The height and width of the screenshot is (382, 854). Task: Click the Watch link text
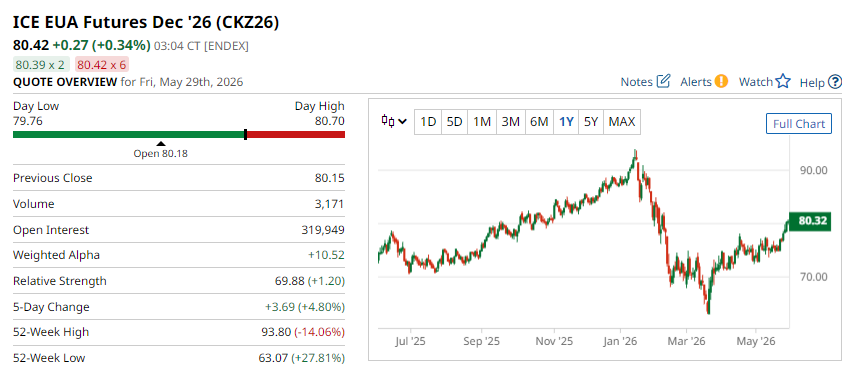pyautogui.click(x=756, y=82)
